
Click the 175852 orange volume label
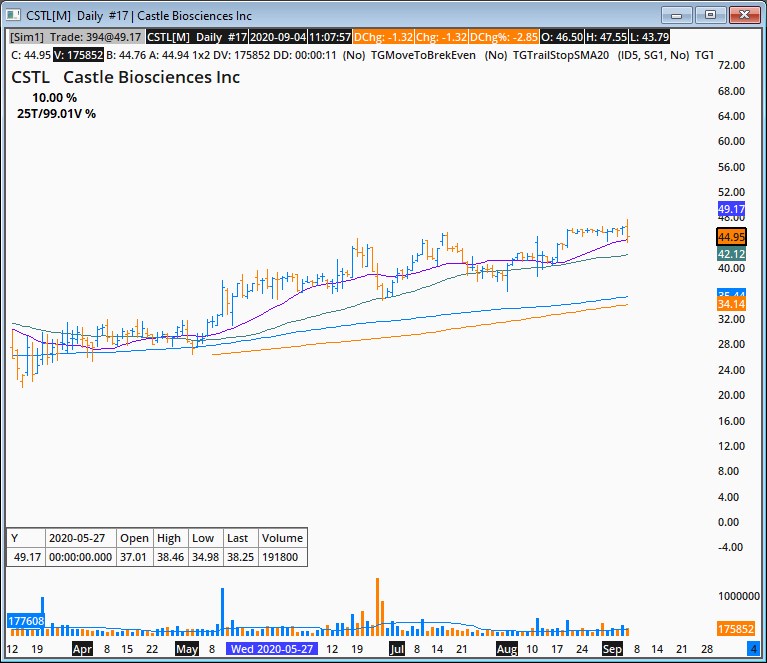point(735,629)
